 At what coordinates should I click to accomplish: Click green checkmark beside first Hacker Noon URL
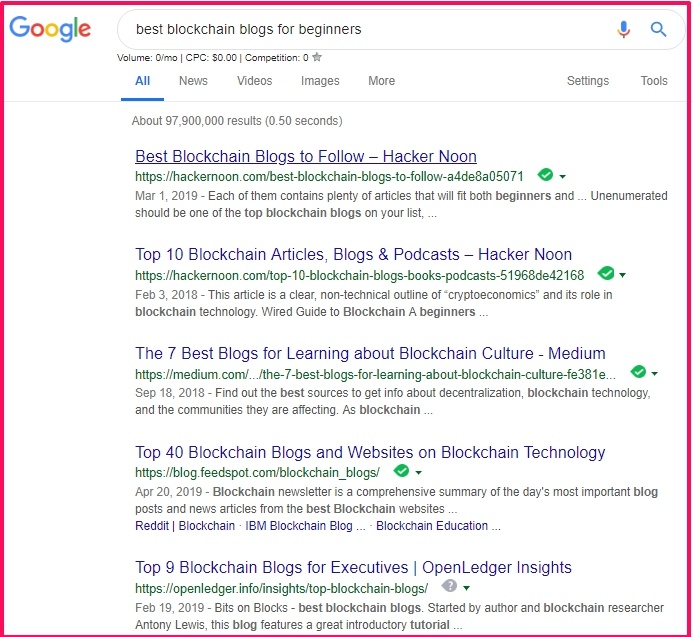[545, 175]
